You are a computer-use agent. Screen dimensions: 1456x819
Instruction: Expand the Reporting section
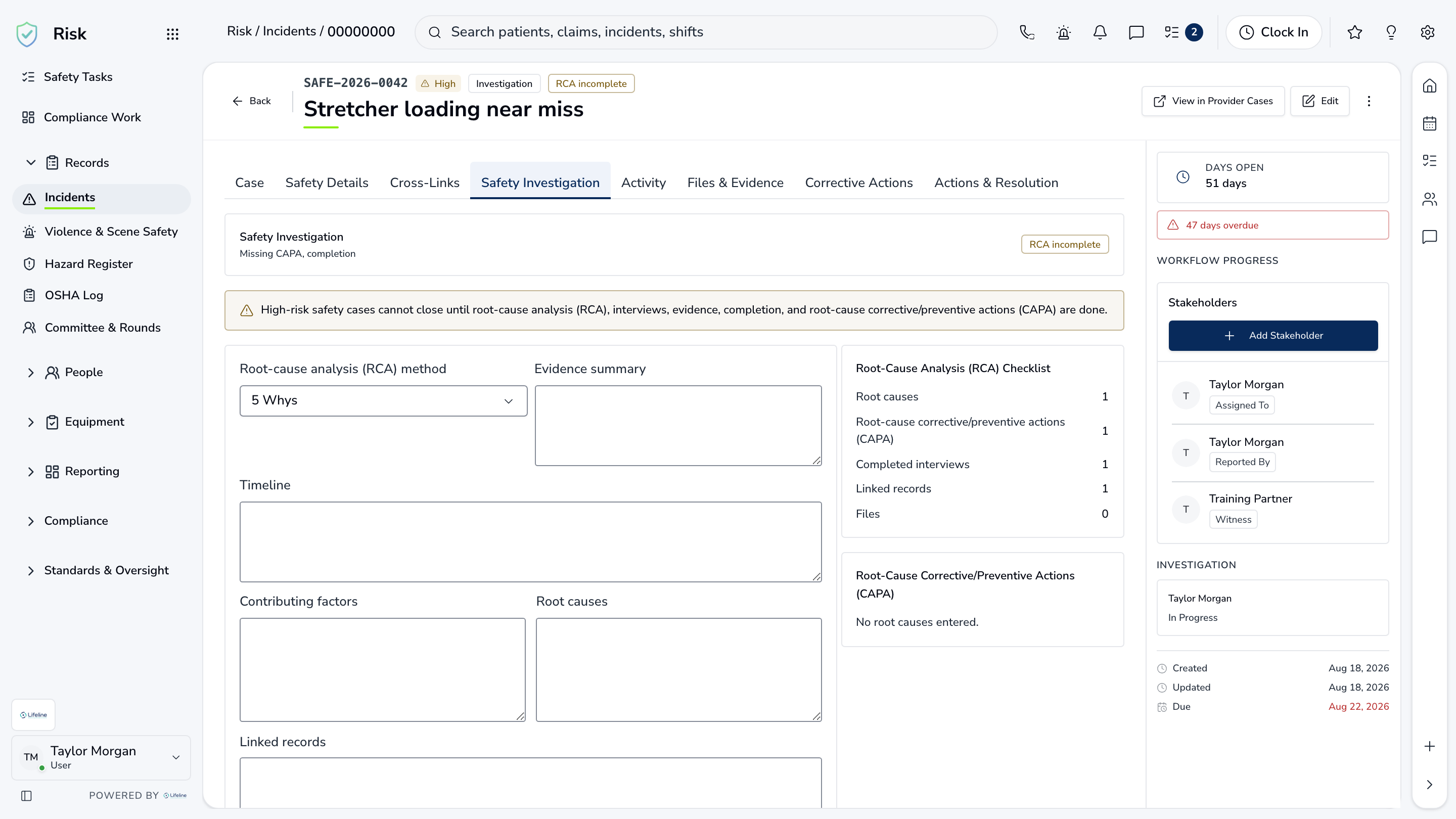(x=30, y=471)
